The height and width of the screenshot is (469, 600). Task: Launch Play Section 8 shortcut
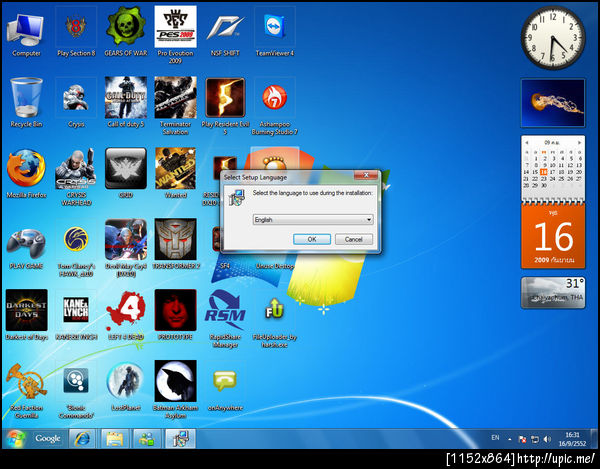(x=76, y=31)
